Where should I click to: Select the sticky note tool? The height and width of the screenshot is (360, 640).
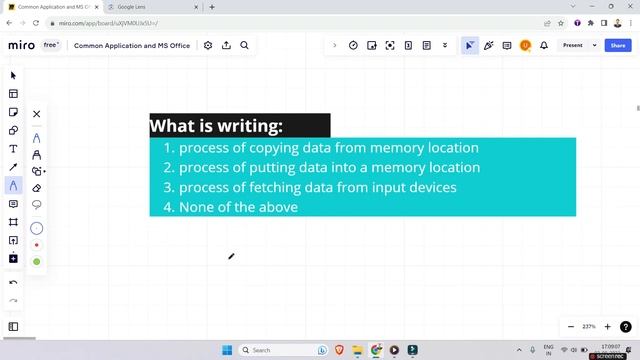pos(13,112)
